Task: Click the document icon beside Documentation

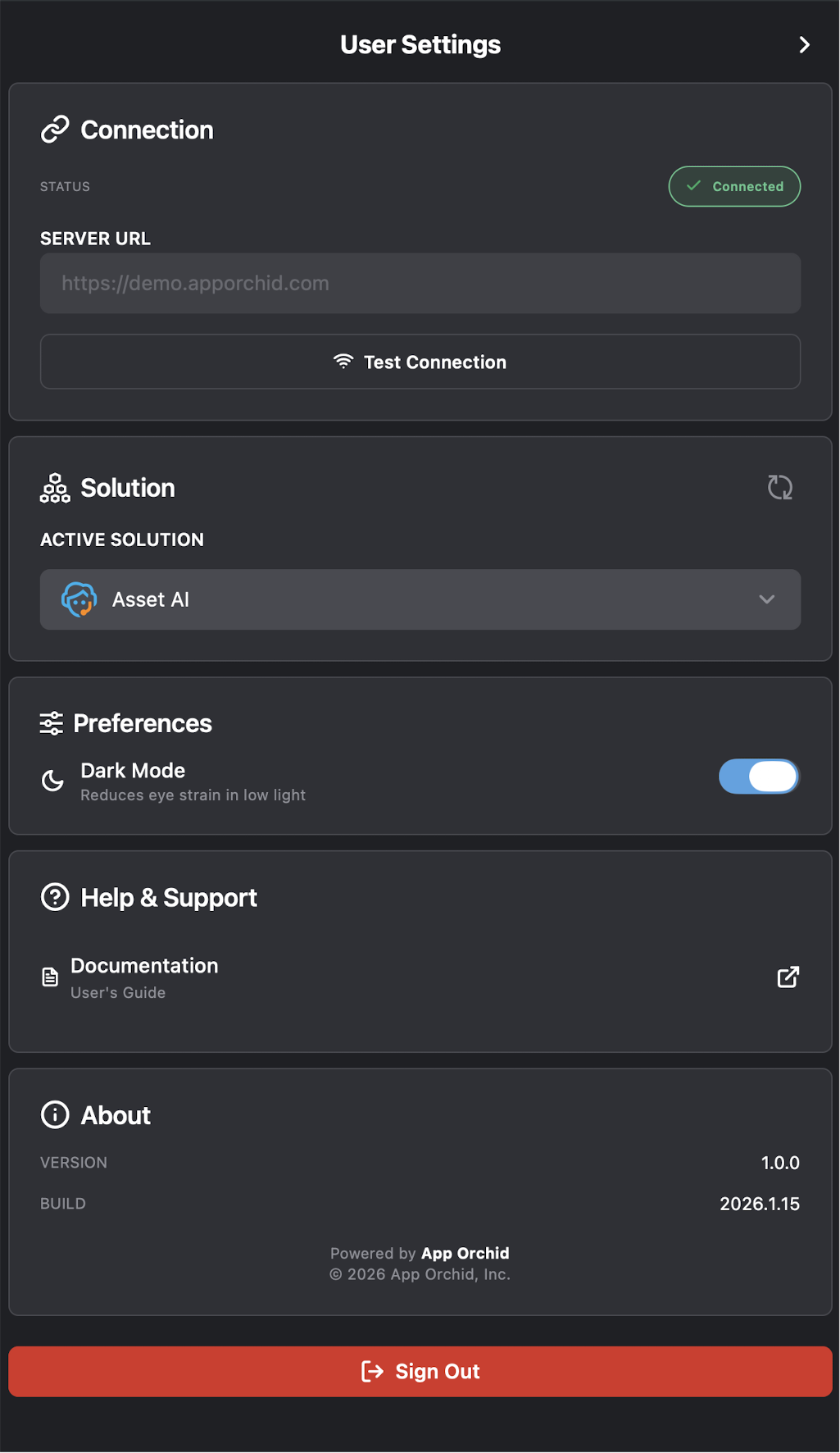Action: coord(50,977)
